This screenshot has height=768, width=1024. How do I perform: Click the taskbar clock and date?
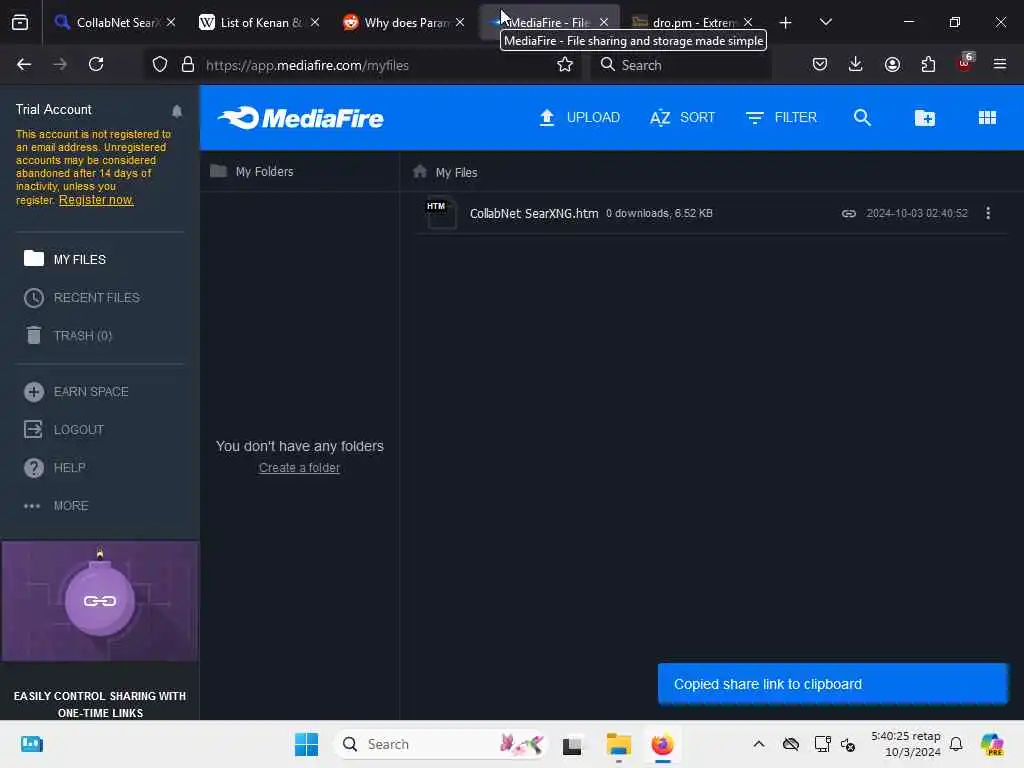tap(905, 744)
